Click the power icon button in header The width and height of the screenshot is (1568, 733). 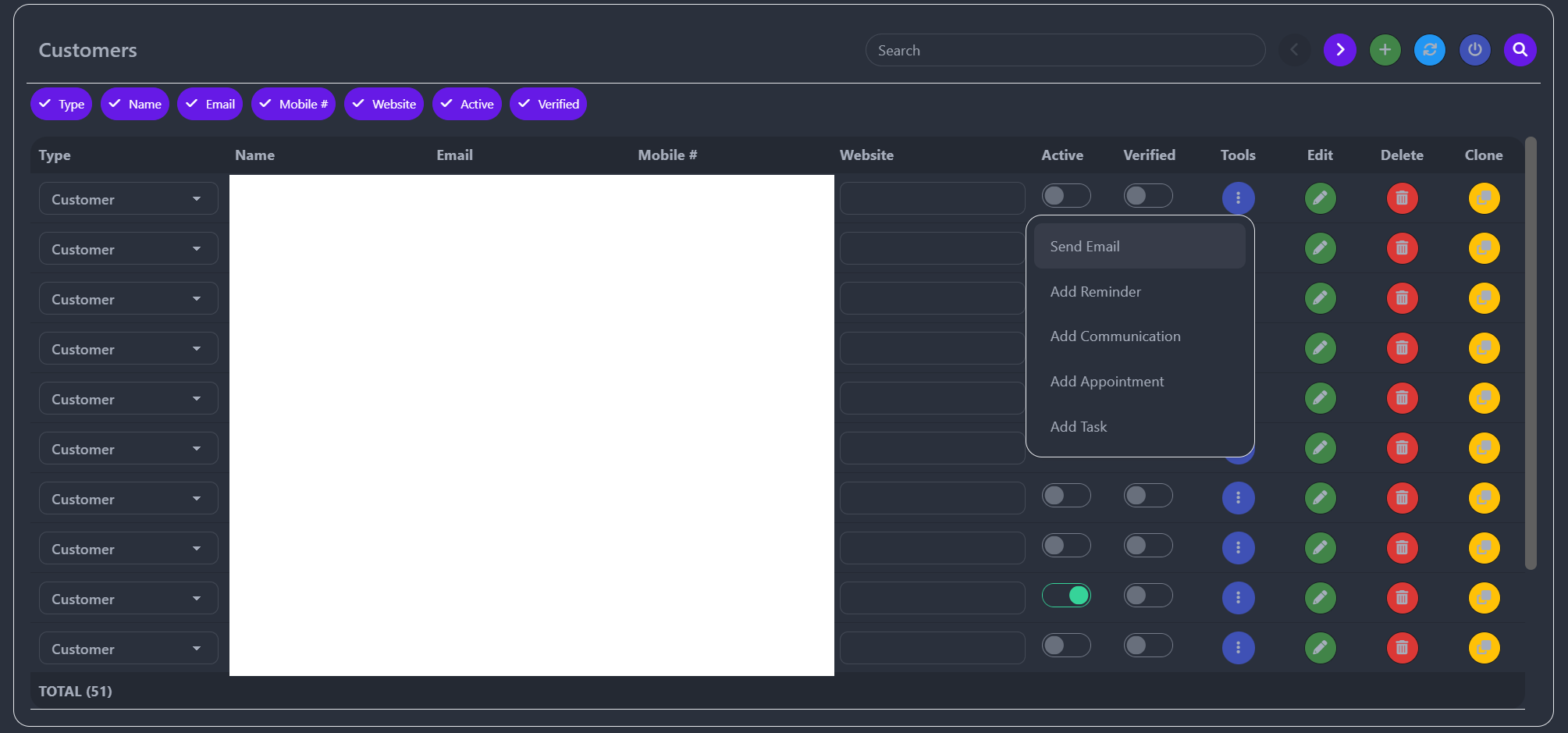pos(1474,50)
